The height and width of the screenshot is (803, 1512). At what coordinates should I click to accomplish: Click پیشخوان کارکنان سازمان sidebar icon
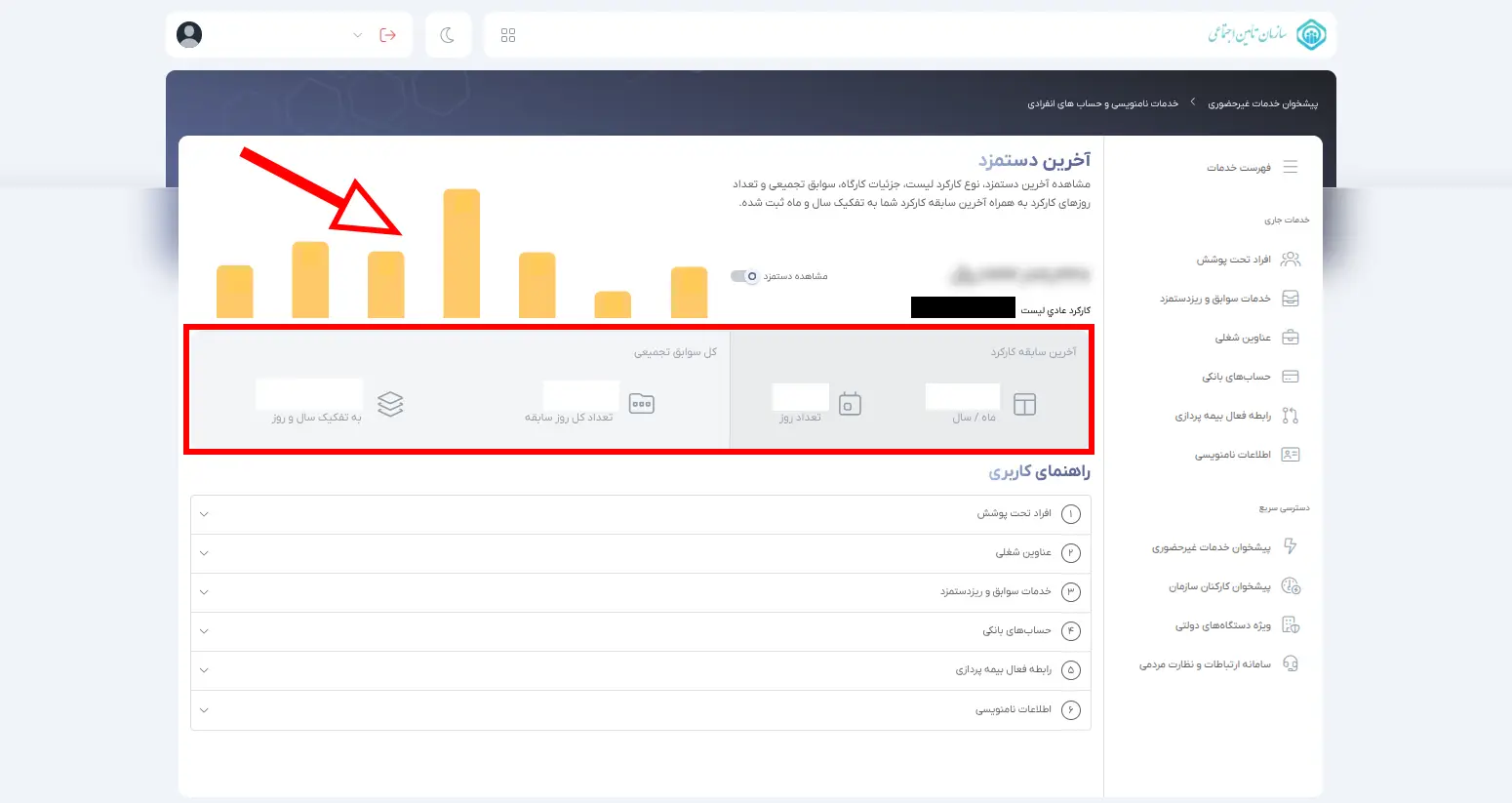point(1291,586)
